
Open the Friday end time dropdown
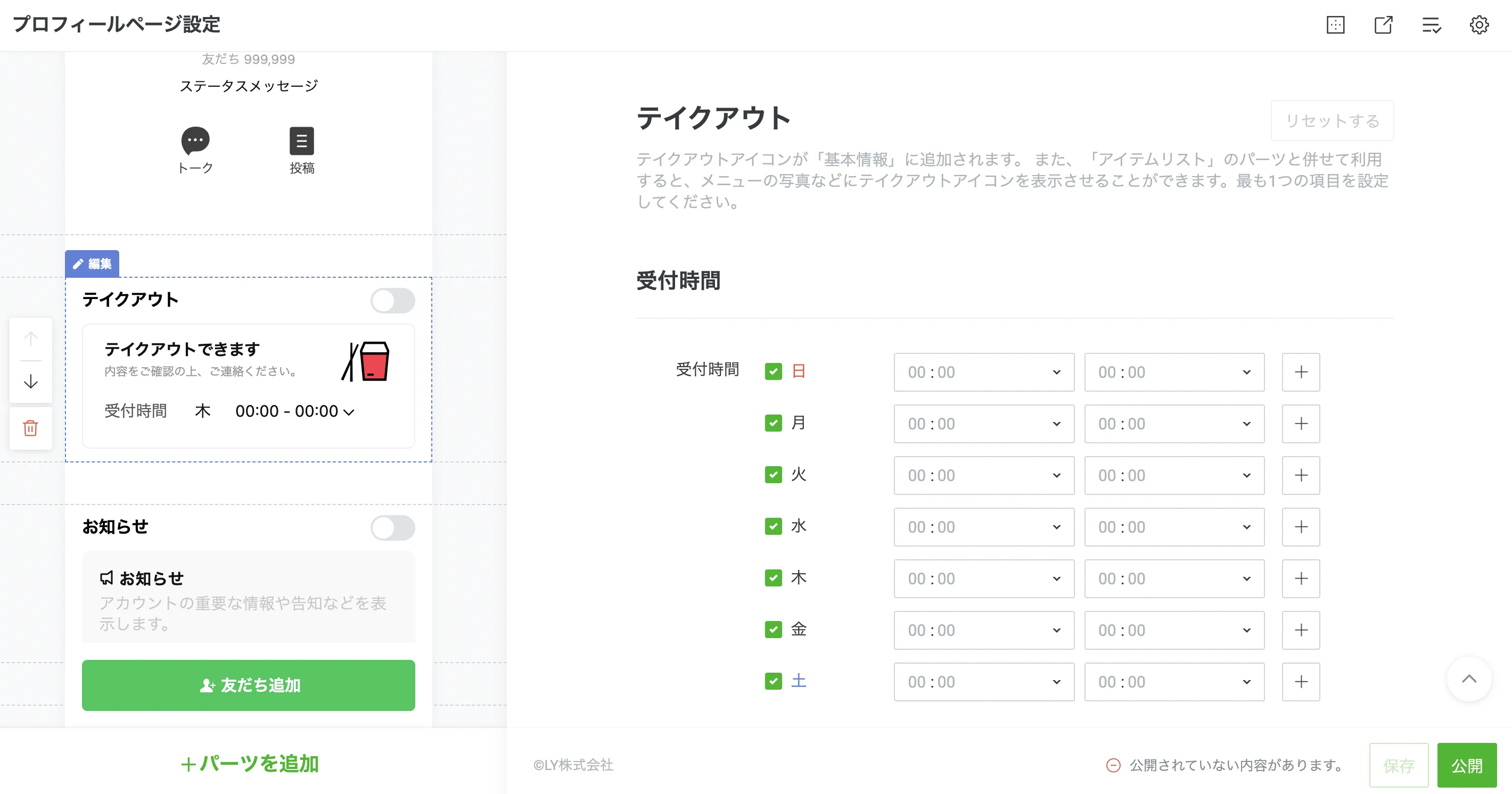click(x=1174, y=630)
